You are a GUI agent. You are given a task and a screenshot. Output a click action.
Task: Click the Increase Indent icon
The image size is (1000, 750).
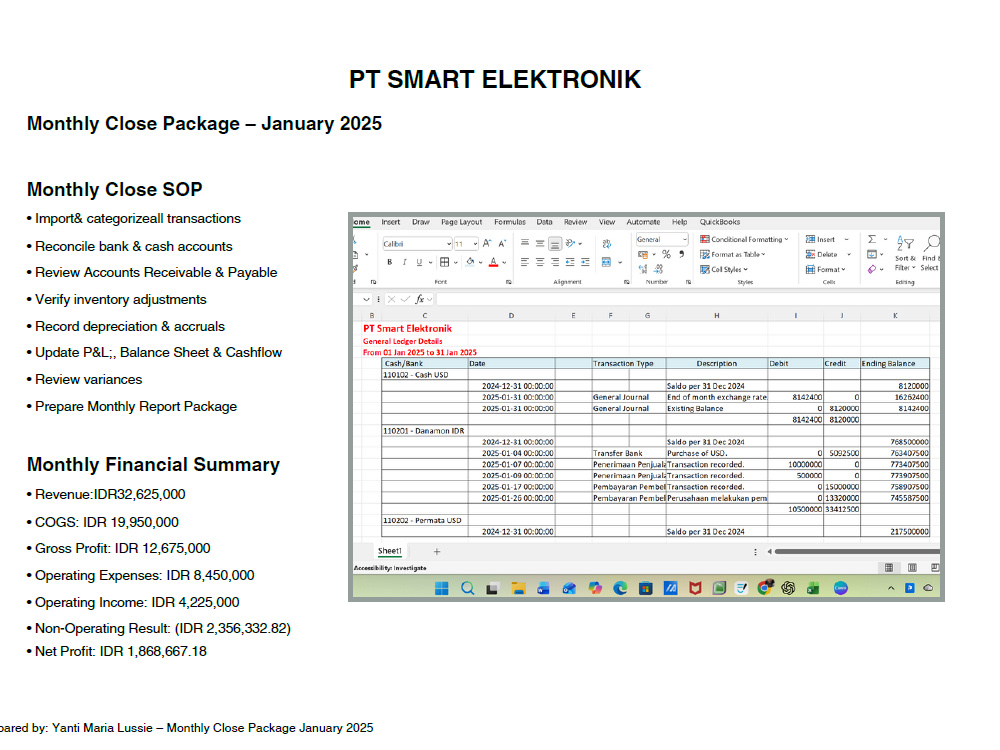pyautogui.click(x=585, y=262)
